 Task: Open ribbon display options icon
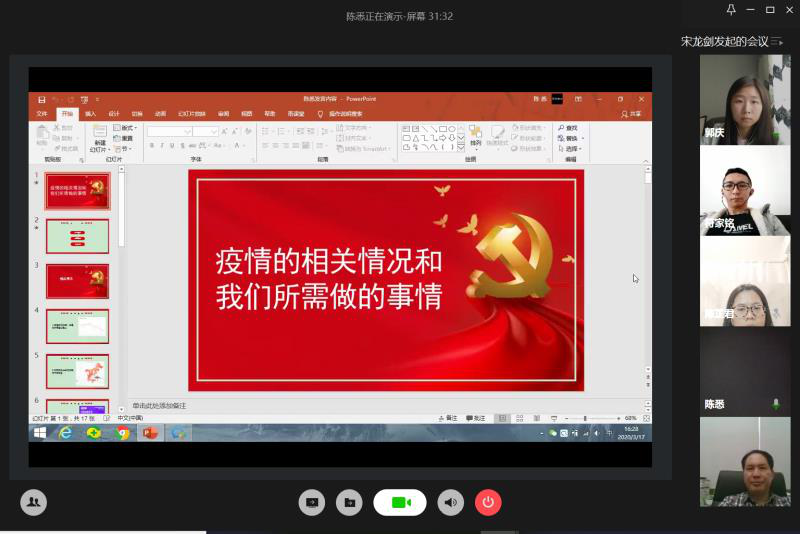pos(578,99)
